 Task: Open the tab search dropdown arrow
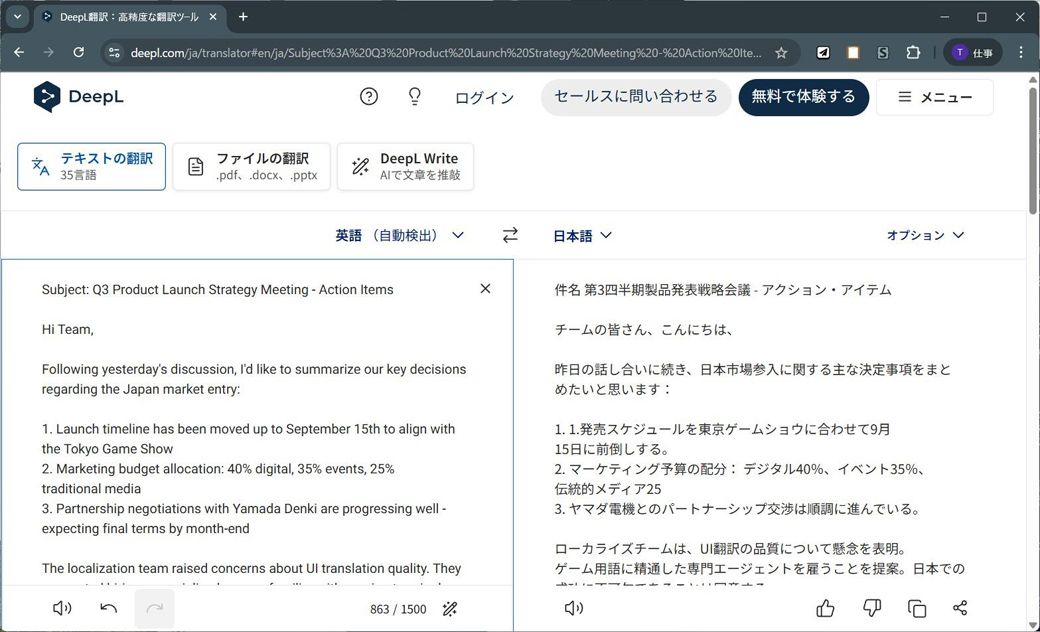(17, 17)
